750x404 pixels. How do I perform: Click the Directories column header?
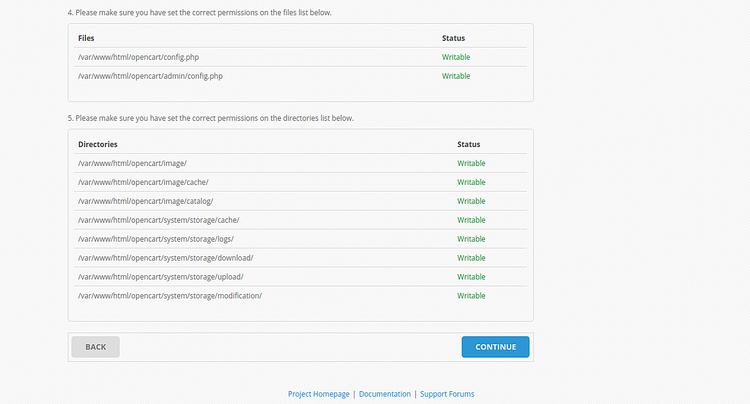[98, 144]
